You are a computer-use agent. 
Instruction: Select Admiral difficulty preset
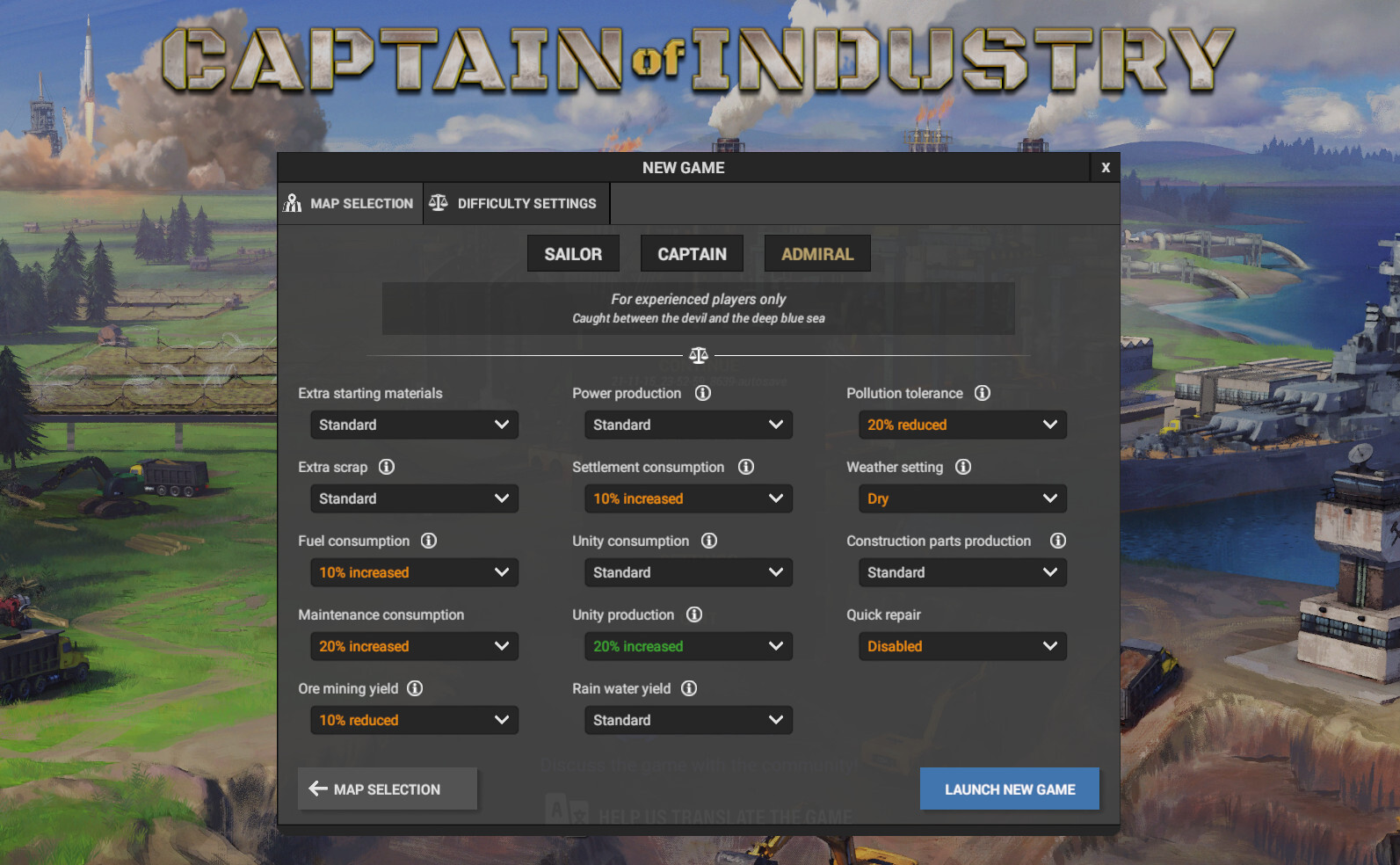817,253
